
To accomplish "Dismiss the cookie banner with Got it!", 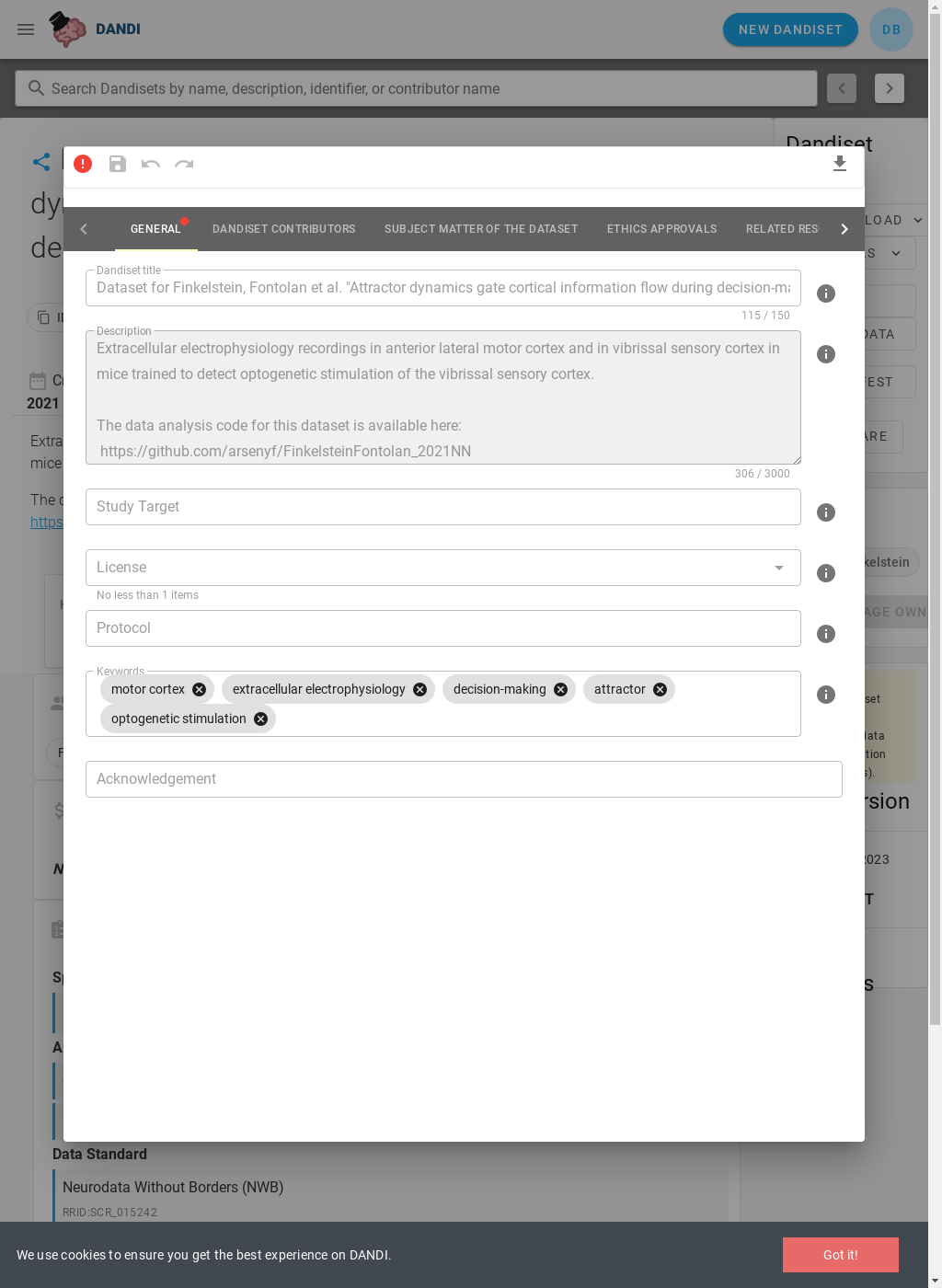I will [x=841, y=1255].
